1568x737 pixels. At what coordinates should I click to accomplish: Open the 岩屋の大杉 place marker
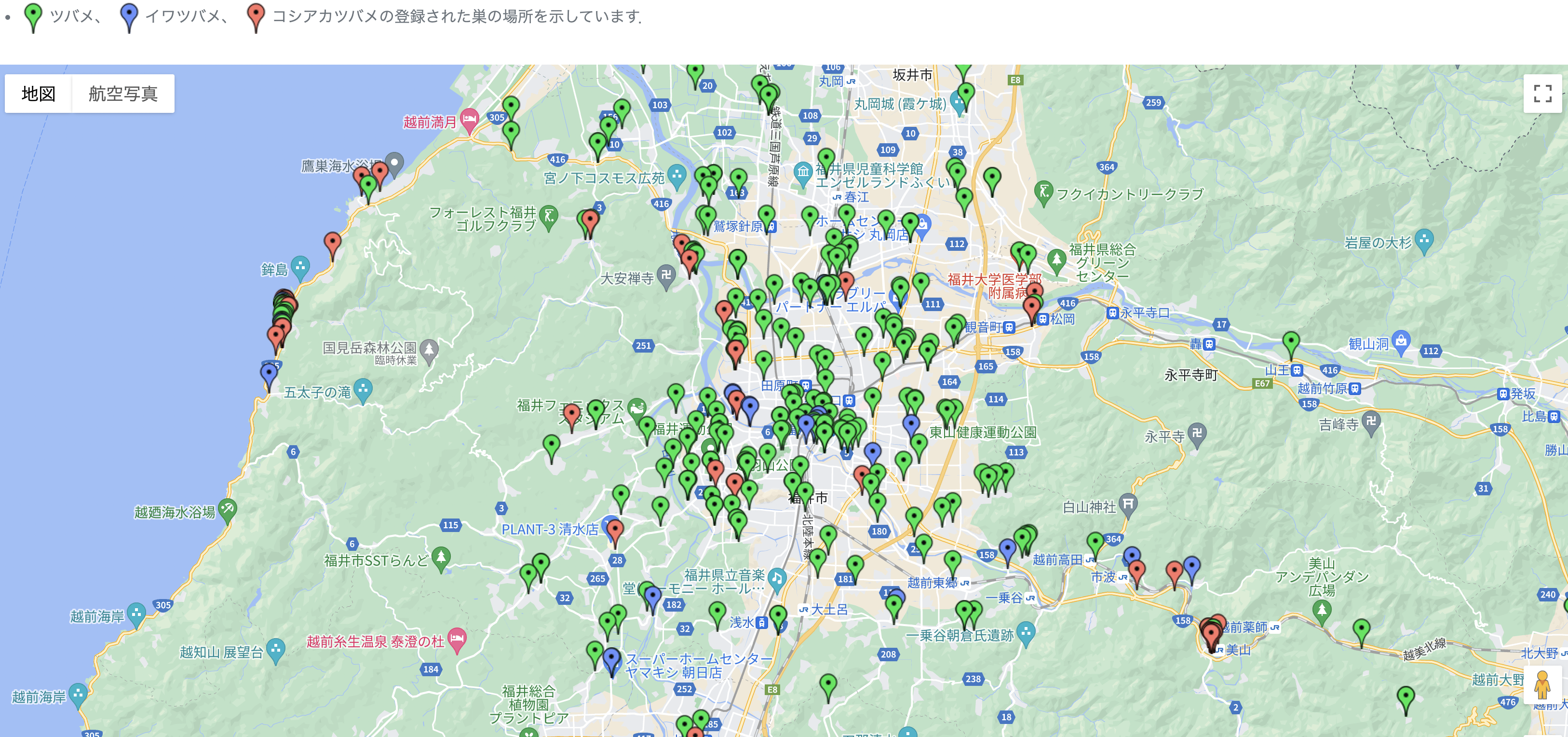click(1424, 241)
